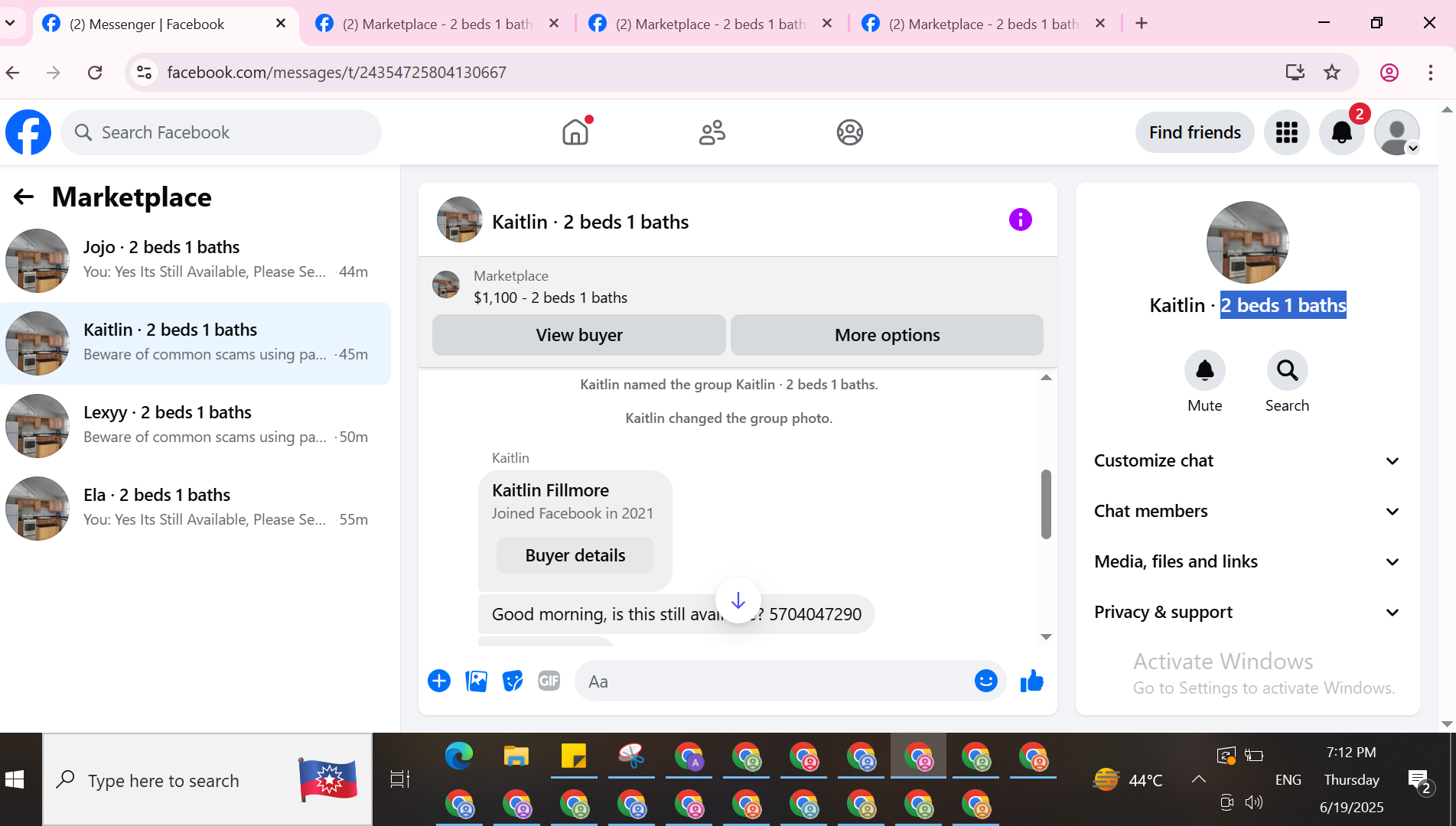The image size is (1456, 826).
Task: Send a thumbs up like
Action: (1032, 681)
